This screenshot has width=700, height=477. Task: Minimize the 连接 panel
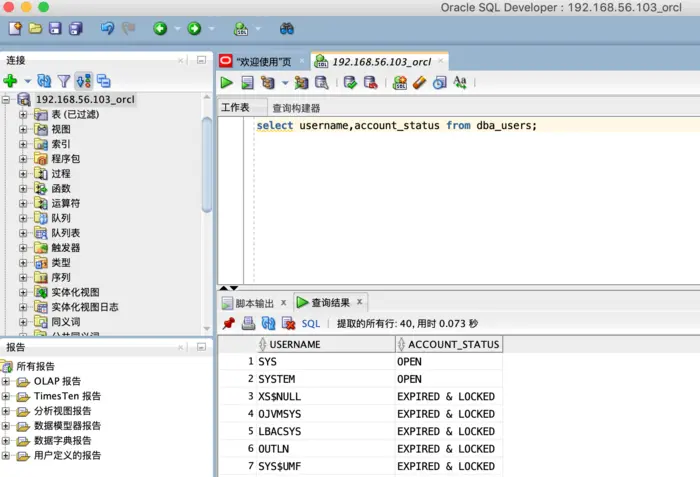(201, 60)
